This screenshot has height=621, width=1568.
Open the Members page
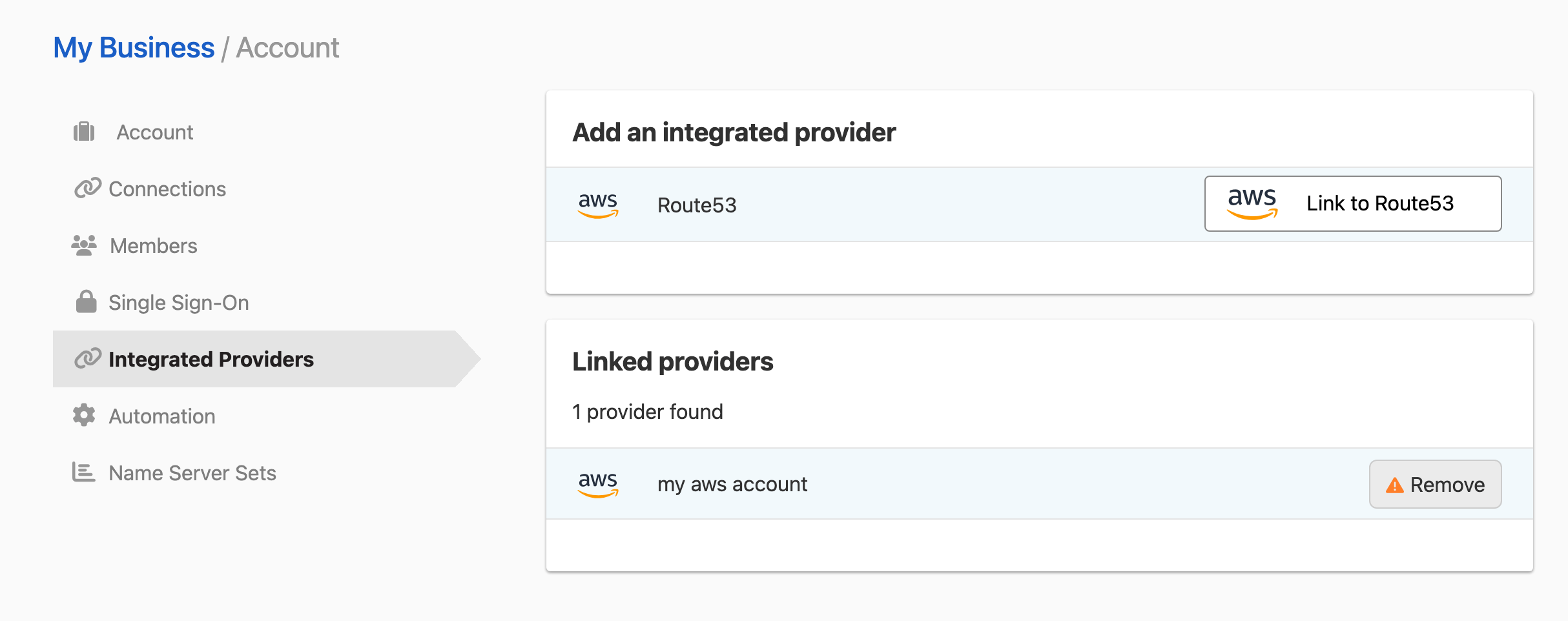(154, 246)
